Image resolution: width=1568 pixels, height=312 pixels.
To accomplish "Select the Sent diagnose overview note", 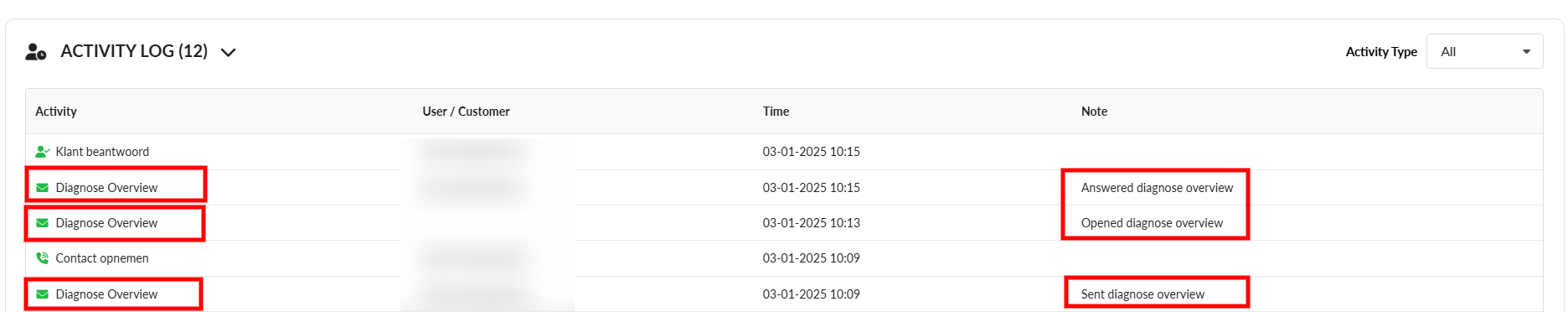I will [1142, 294].
